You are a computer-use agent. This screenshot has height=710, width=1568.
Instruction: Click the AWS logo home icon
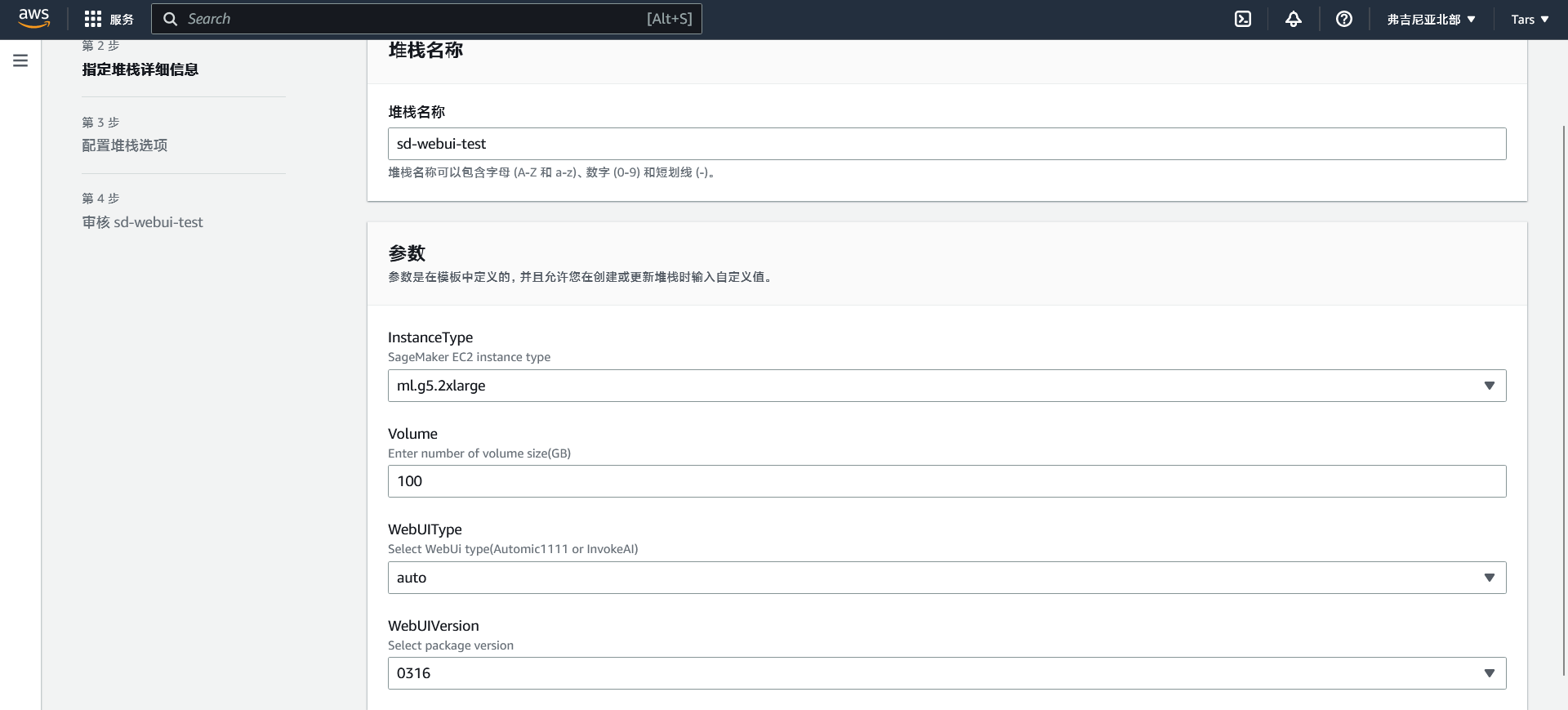click(33, 18)
